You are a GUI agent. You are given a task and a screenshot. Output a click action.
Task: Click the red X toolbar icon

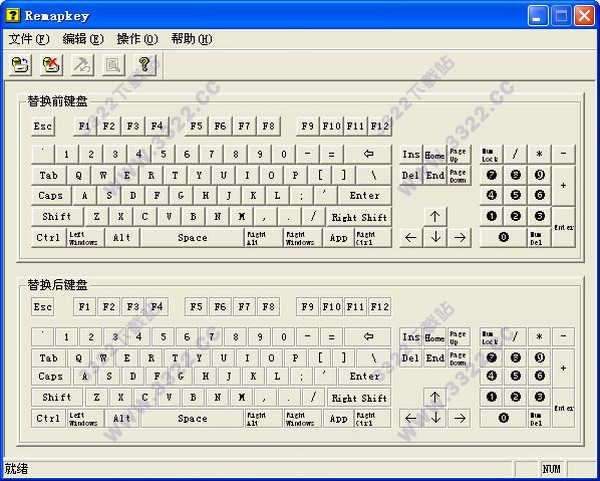51,65
